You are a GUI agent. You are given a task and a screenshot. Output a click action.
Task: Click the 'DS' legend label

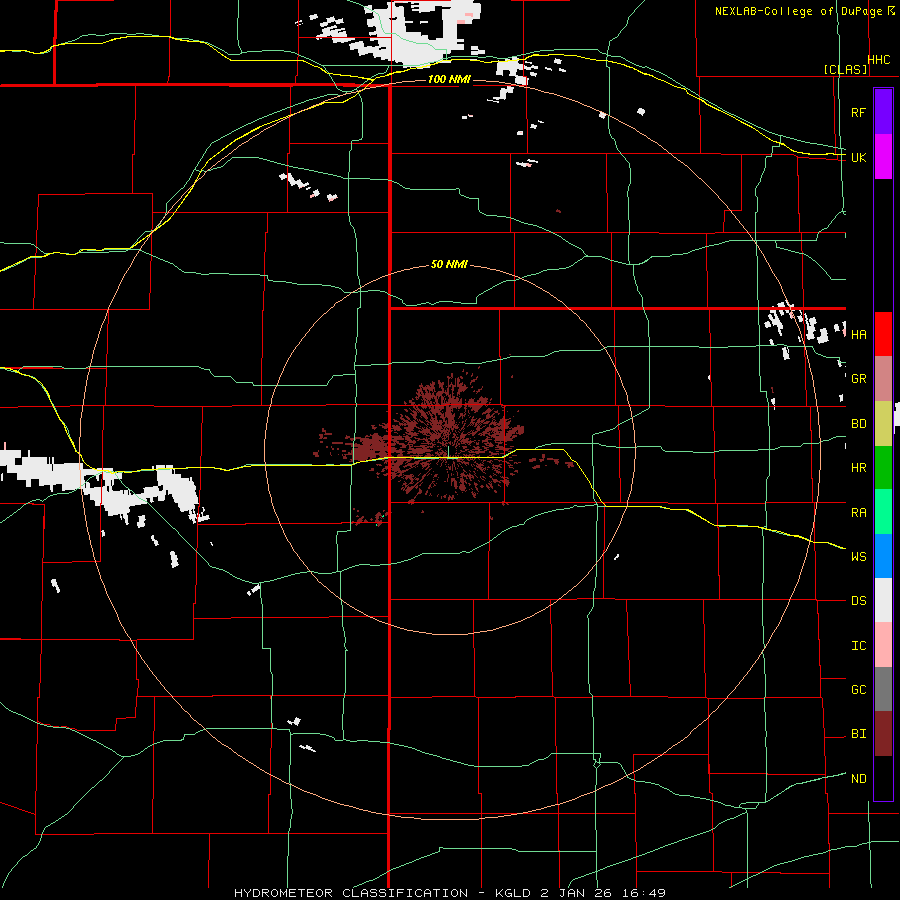(x=858, y=600)
